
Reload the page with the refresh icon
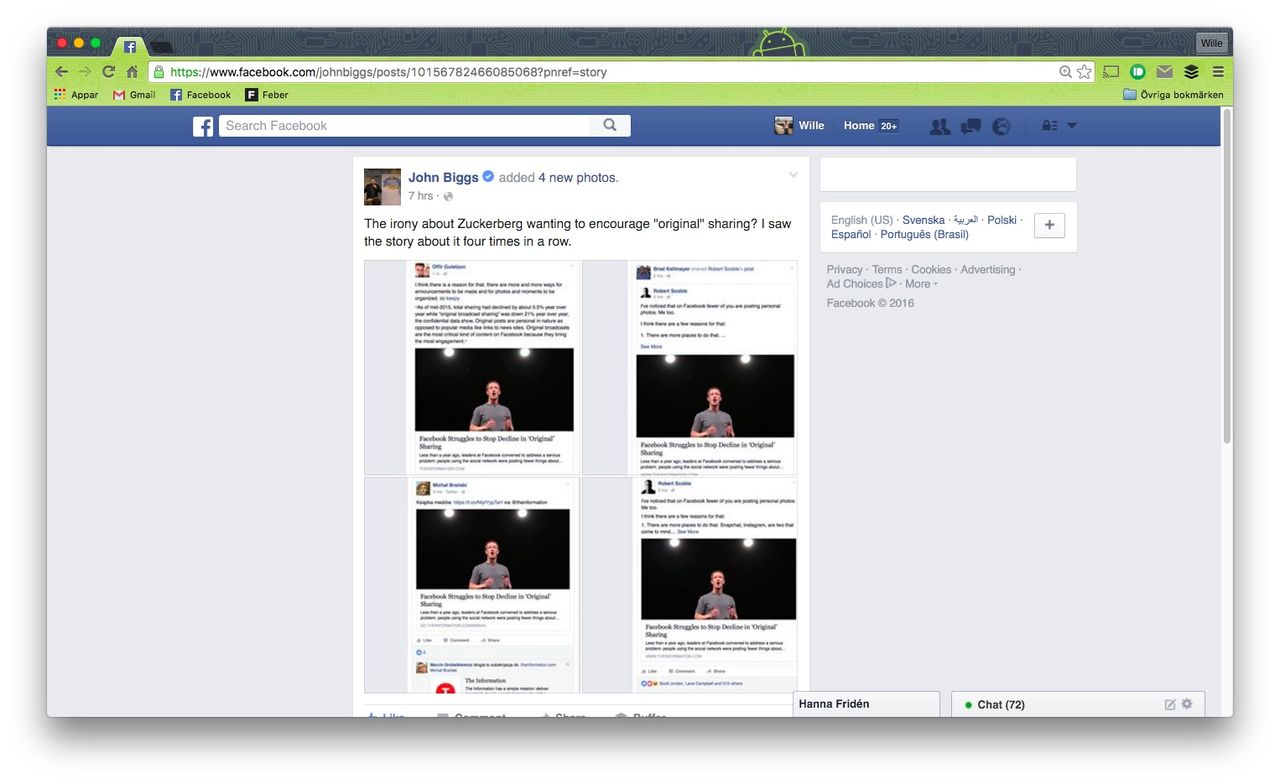click(108, 72)
